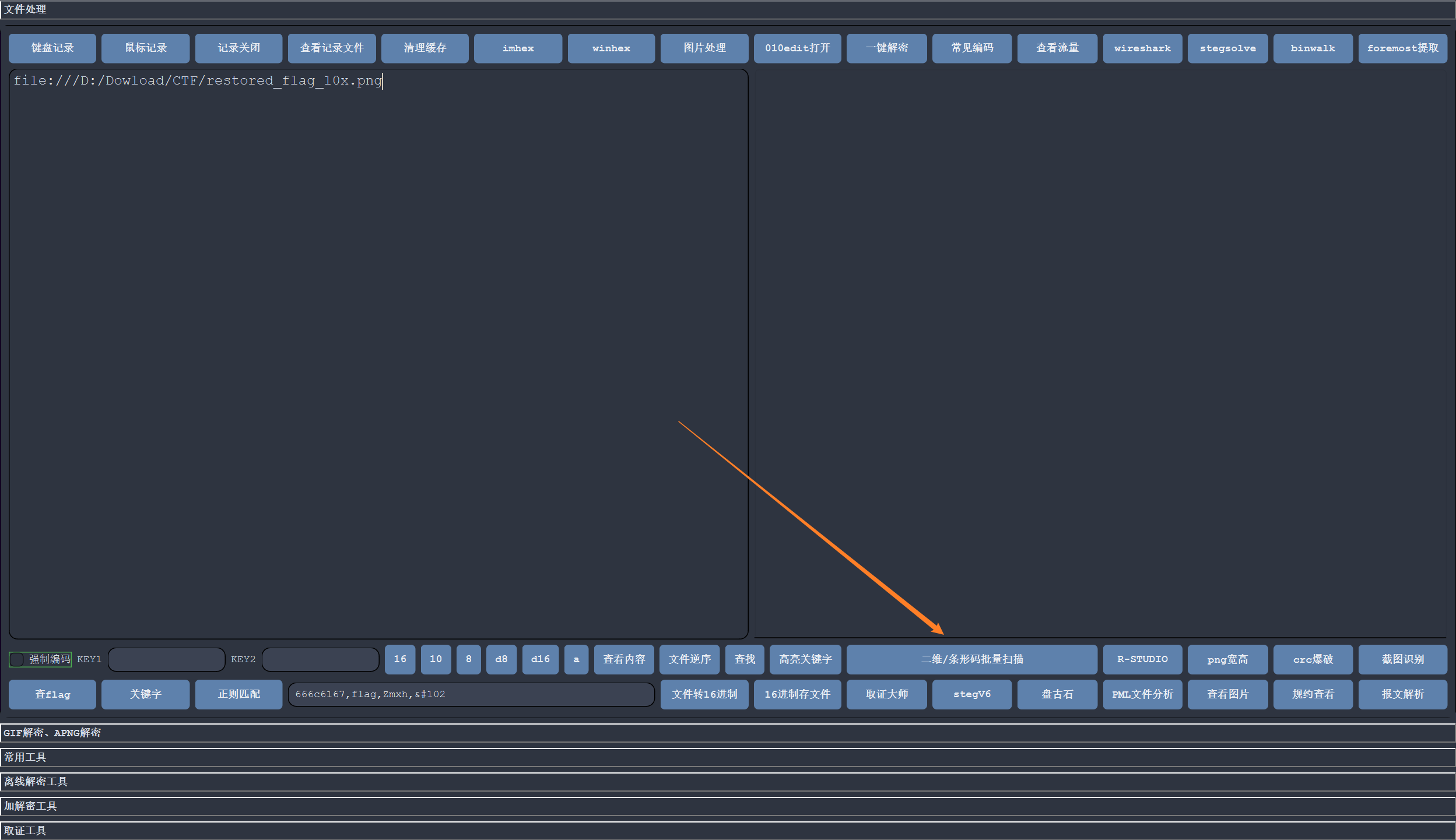The width and height of the screenshot is (1456, 840).
Task: Click foremost提取 button
Action: (x=1403, y=48)
